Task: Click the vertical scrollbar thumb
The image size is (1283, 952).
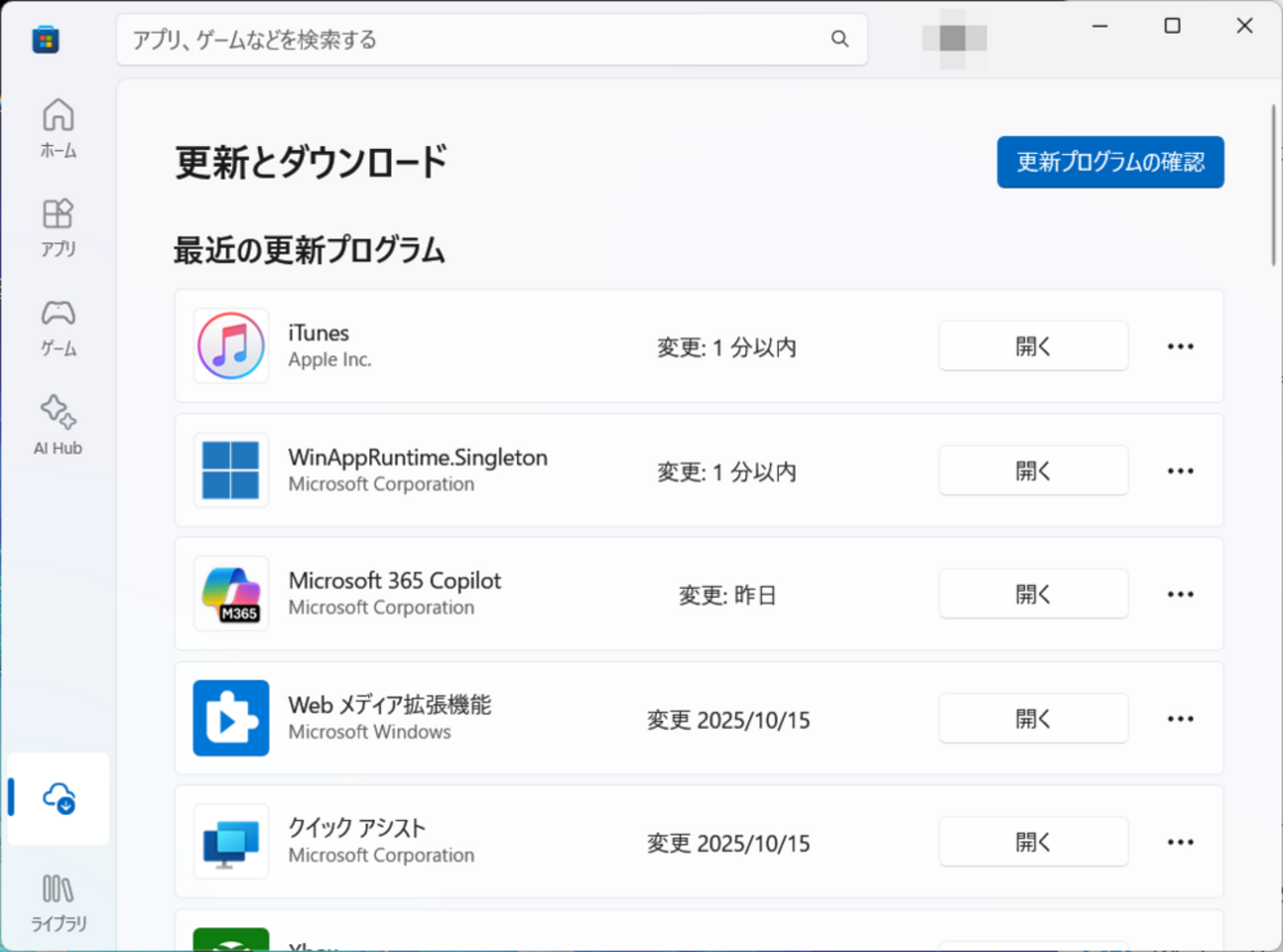Action: tap(1273, 183)
